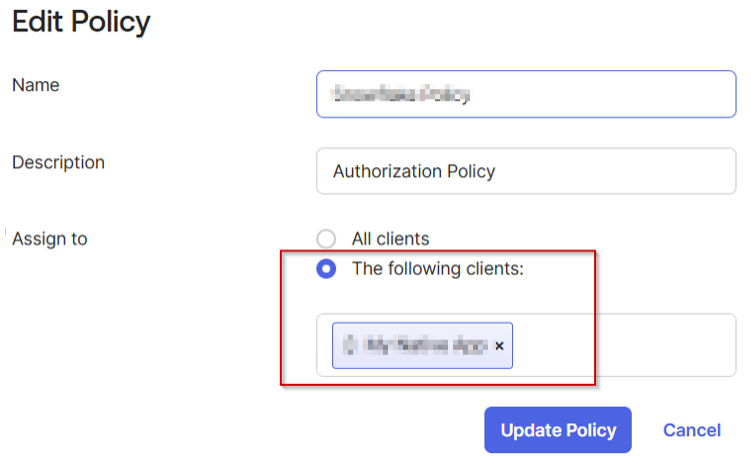The height and width of the screenshot is (463, 751).
Task: Click the "All clients" option label
Action: coord(390,239)
